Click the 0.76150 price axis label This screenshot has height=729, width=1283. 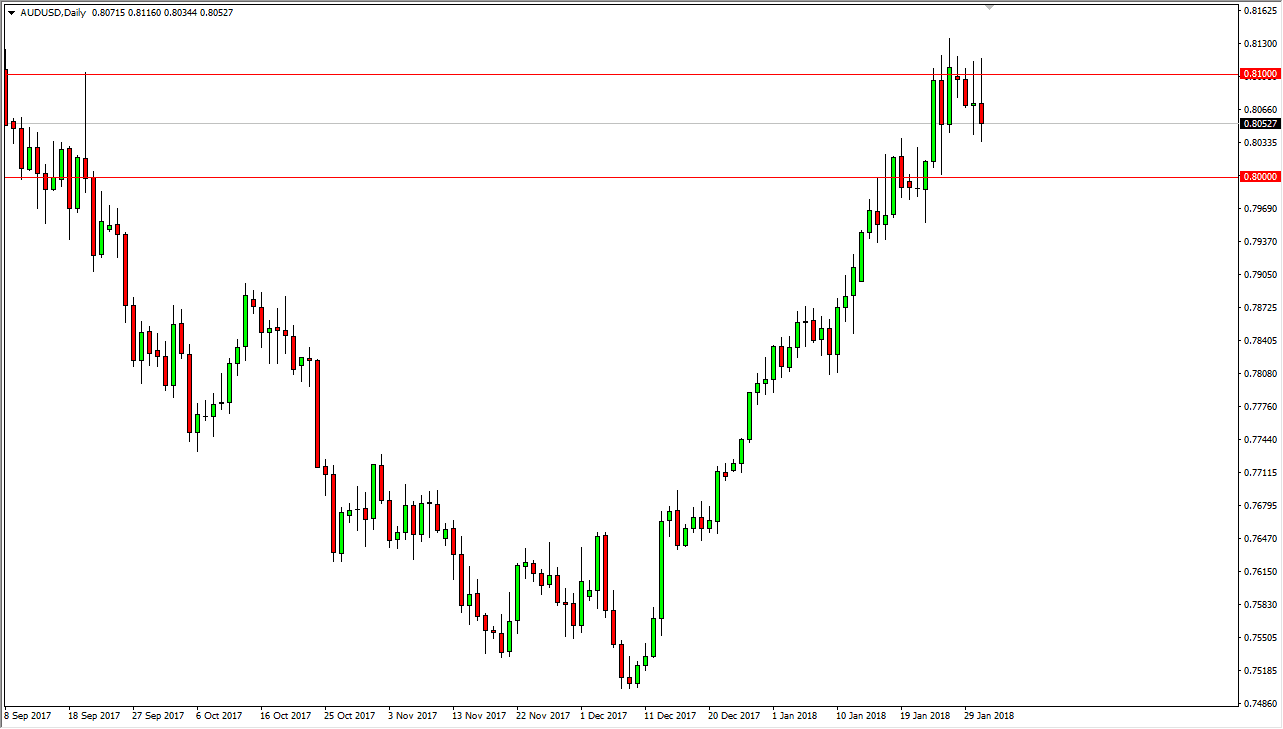pos(1259,572)
